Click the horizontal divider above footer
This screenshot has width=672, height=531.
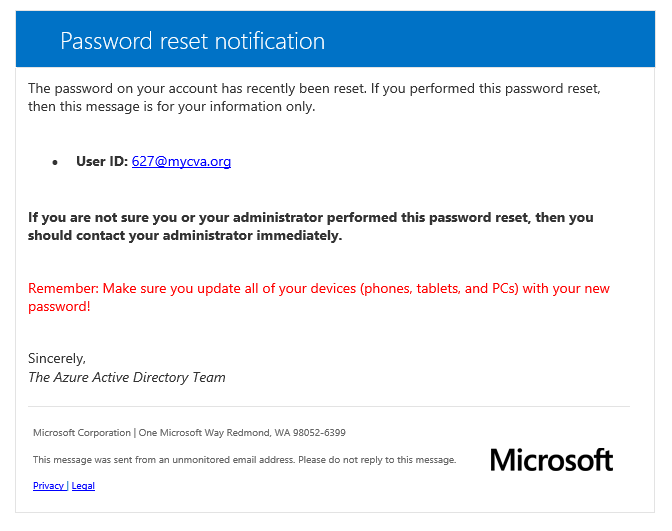329,406
